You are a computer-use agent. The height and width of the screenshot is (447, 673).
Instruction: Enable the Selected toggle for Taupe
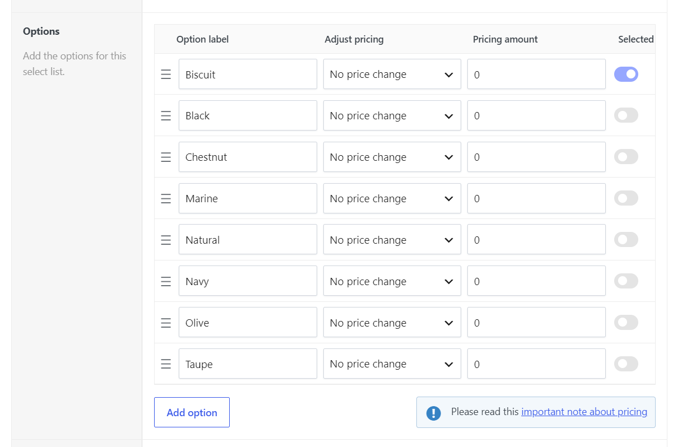pyautogui.click(x=626, y=364)
